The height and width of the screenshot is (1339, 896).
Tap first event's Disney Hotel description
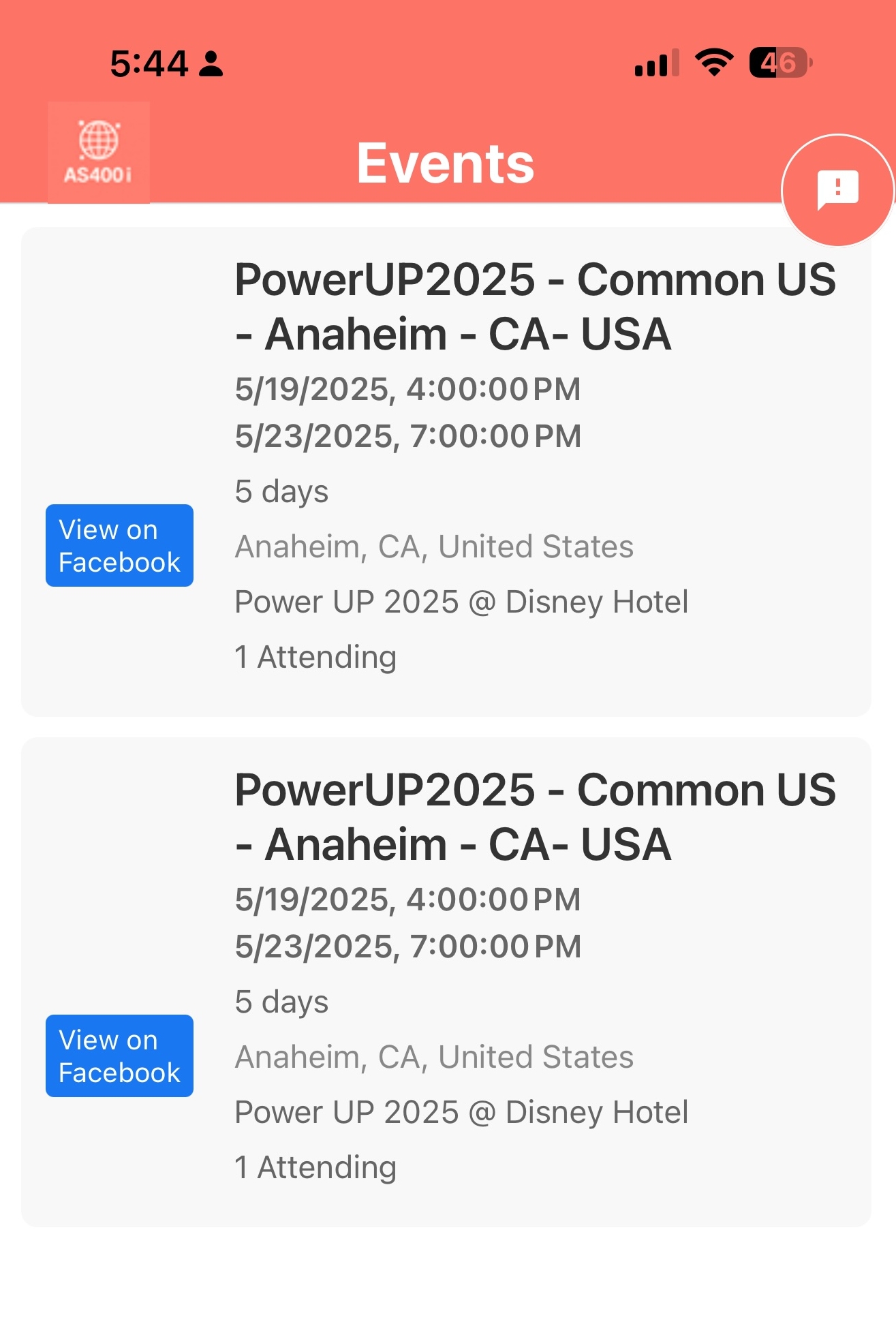coord(461,602)
